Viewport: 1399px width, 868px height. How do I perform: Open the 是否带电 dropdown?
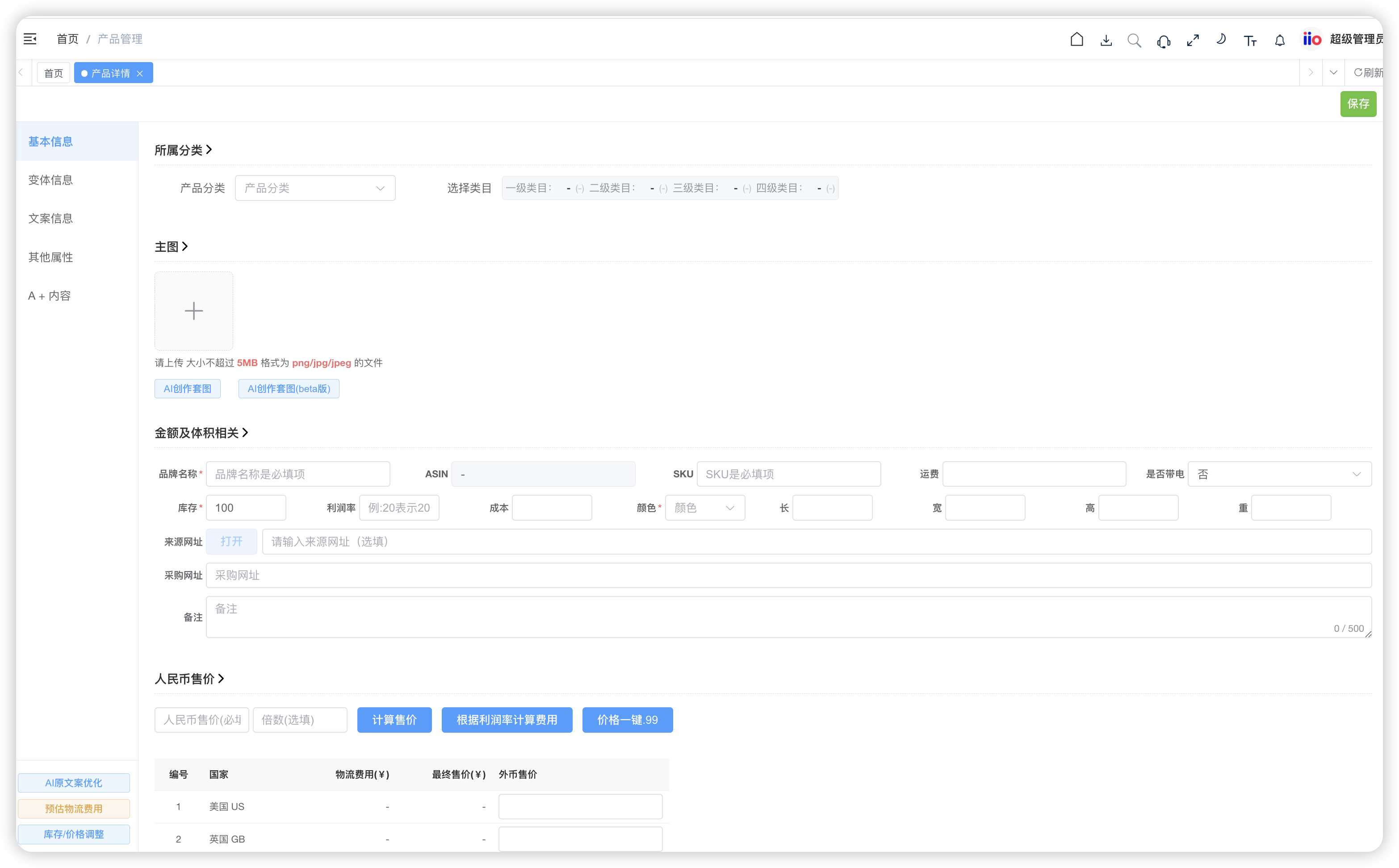tap(1280, 474)
